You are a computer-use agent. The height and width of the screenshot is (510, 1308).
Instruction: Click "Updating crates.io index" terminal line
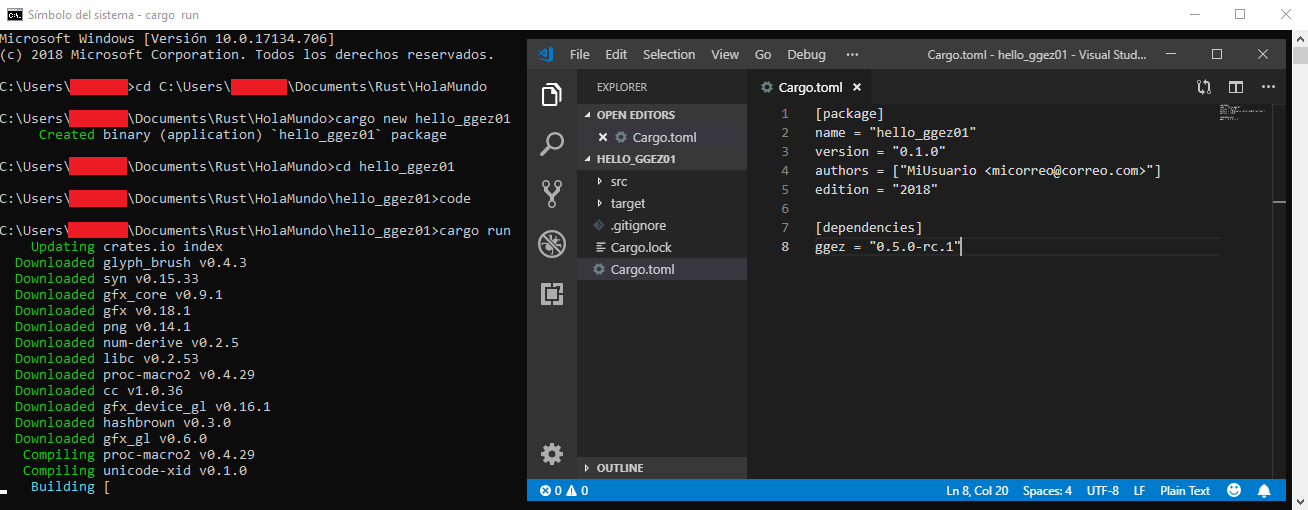click(126, 246)
